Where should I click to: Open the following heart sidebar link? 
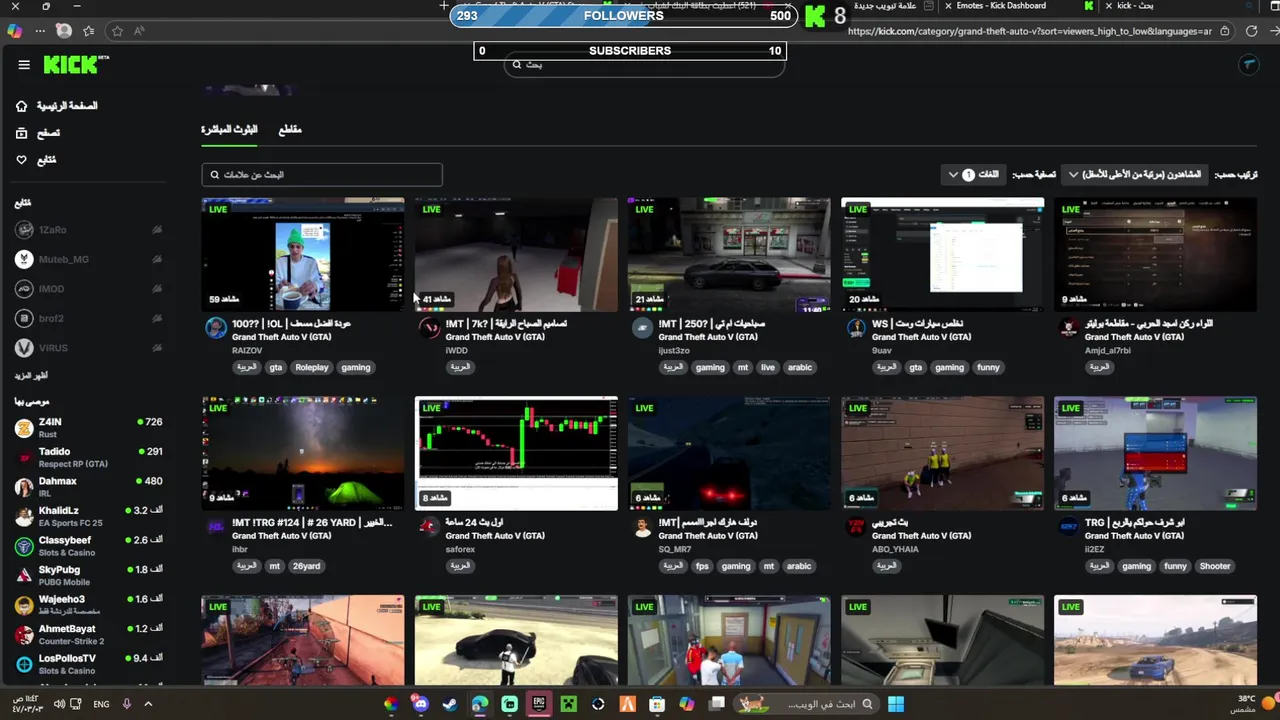(36, 160)
